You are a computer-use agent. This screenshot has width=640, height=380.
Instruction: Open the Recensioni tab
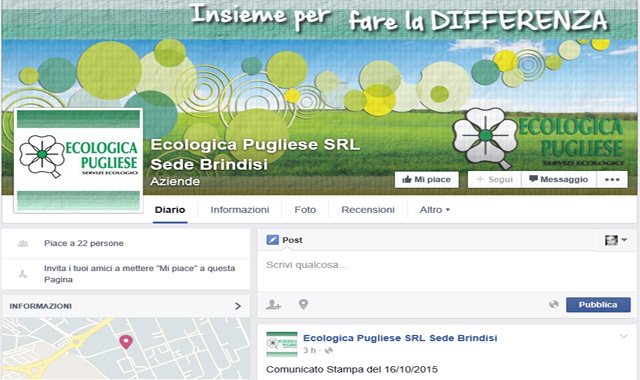[x=368, y=210]
